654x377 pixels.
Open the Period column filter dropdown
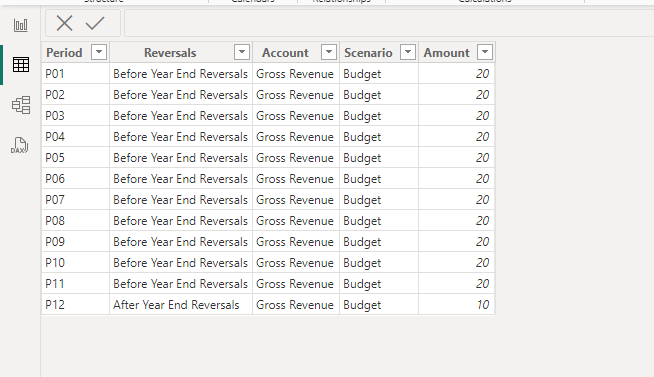99,53
